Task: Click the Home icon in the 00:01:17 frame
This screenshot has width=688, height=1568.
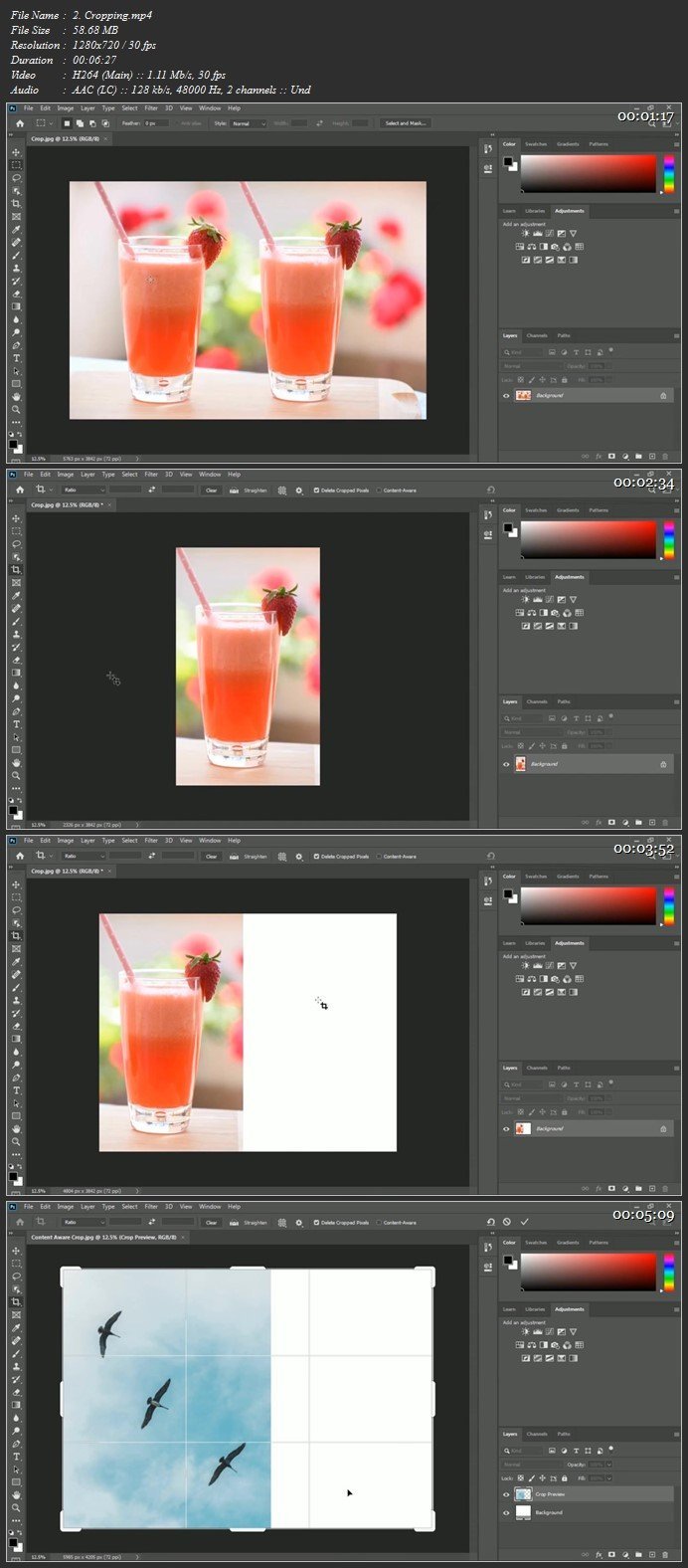Action: [x=19, y=123]
